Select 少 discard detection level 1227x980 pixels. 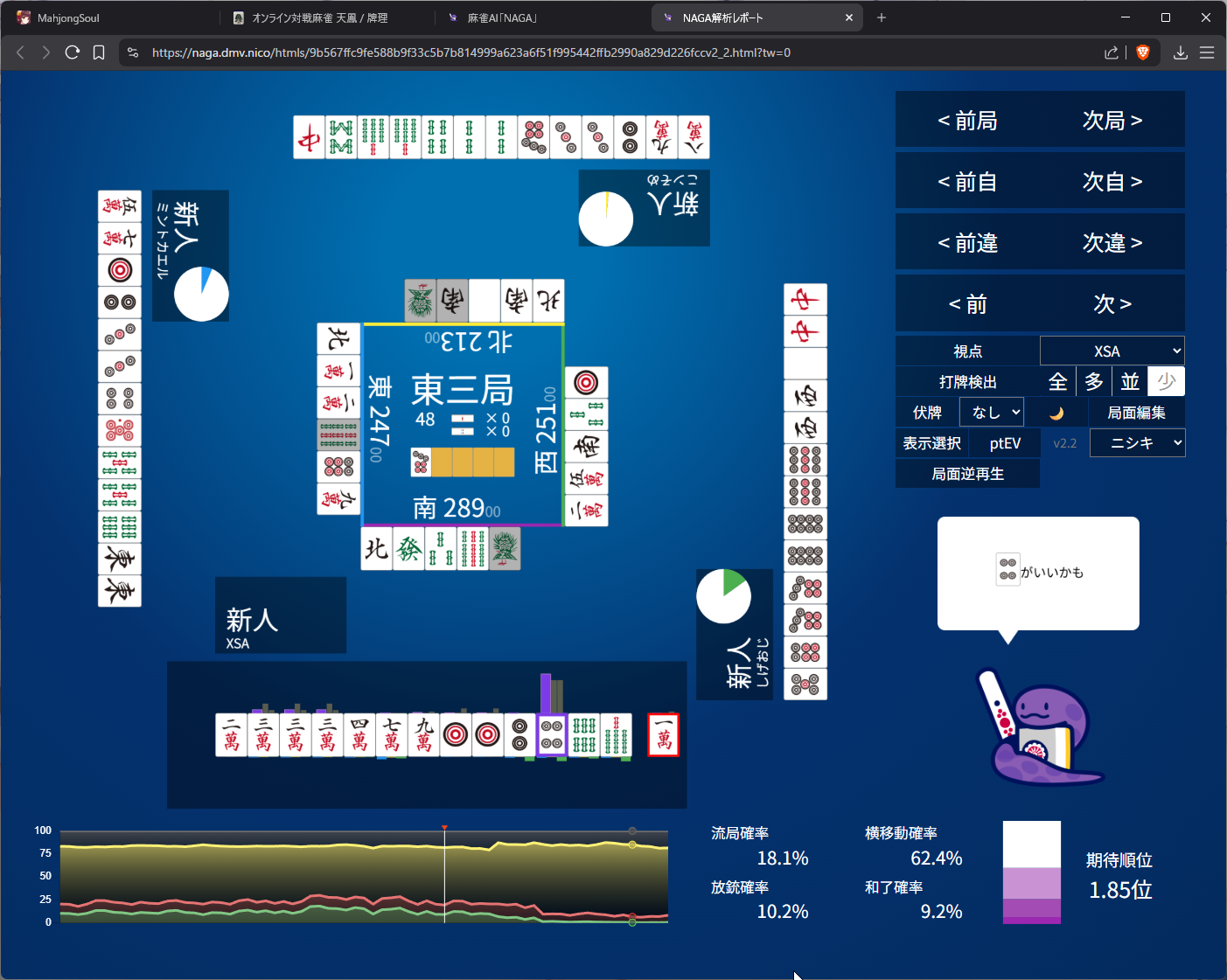[1166, 382]
